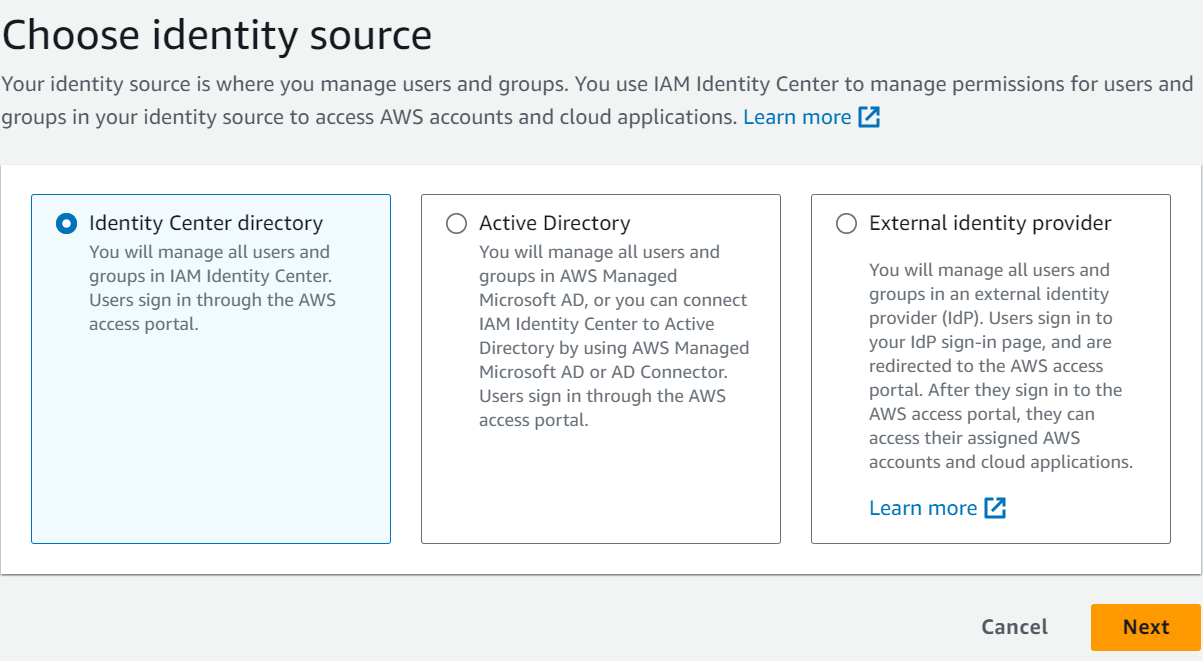Click the "Choose identity source" heading
Viewport: 1203px width, 661px height.
[217, 35]
